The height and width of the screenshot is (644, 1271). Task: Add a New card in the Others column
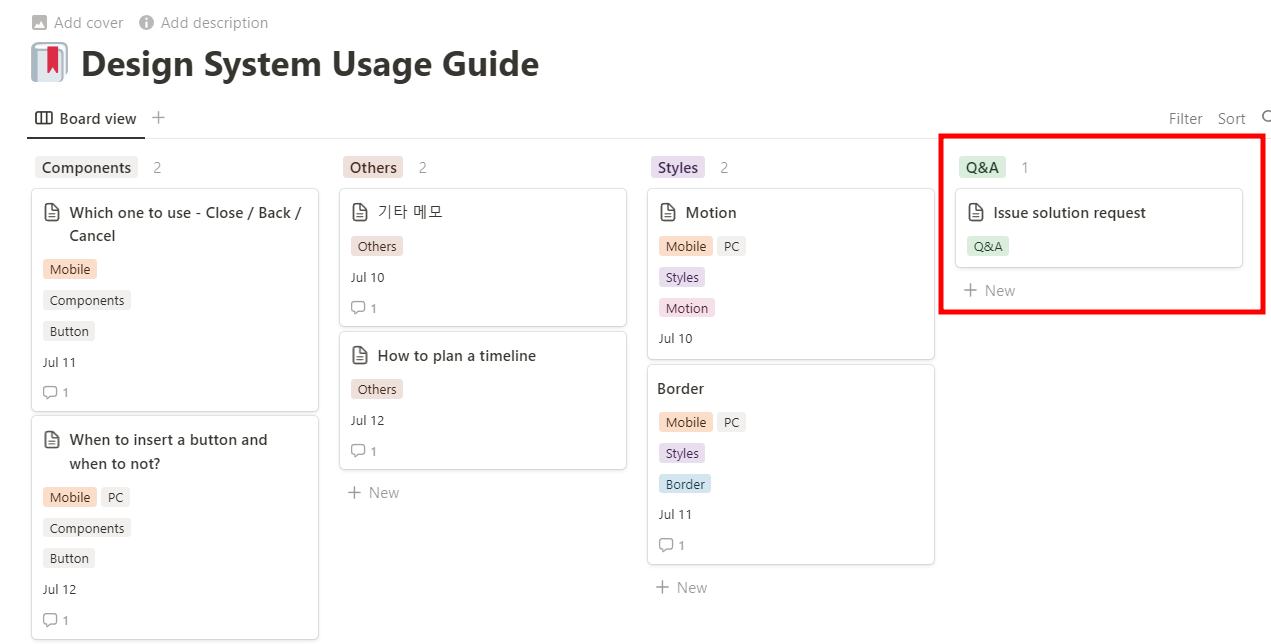click(374, 493)
